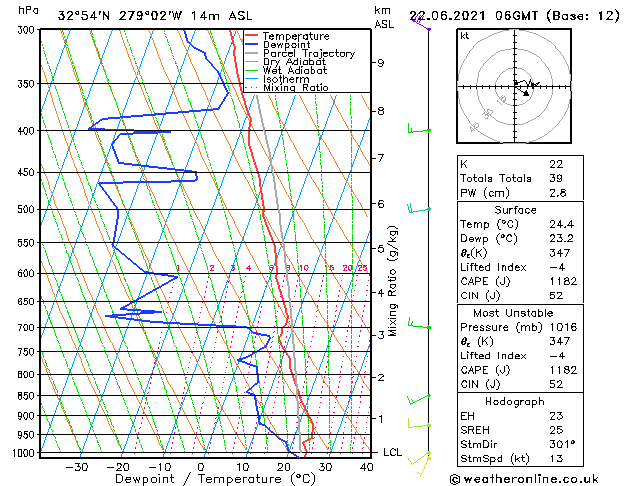
Task: Click the K index value '22'
Action: [x=556, y=164]
